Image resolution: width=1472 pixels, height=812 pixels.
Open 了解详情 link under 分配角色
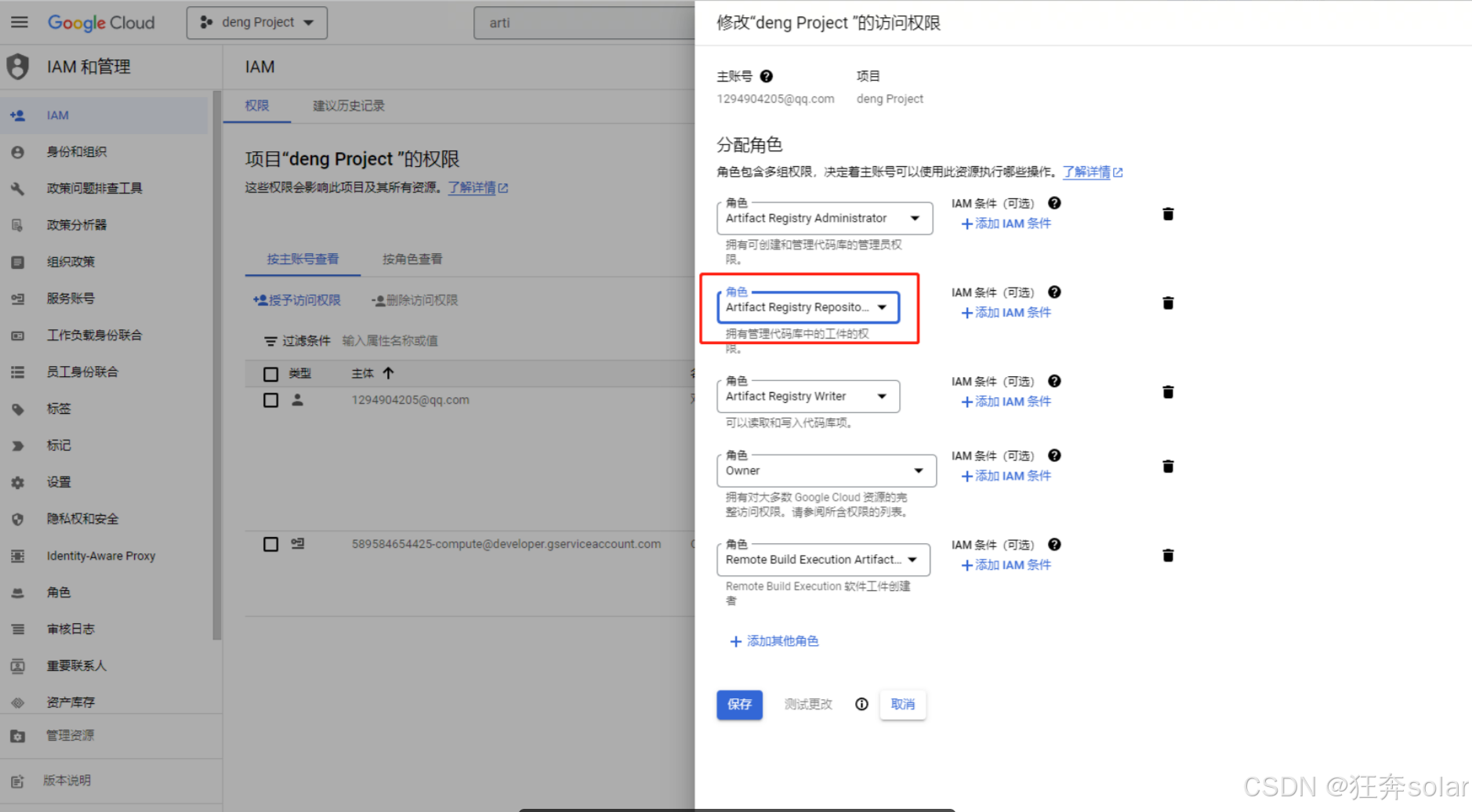(1093, 172)
